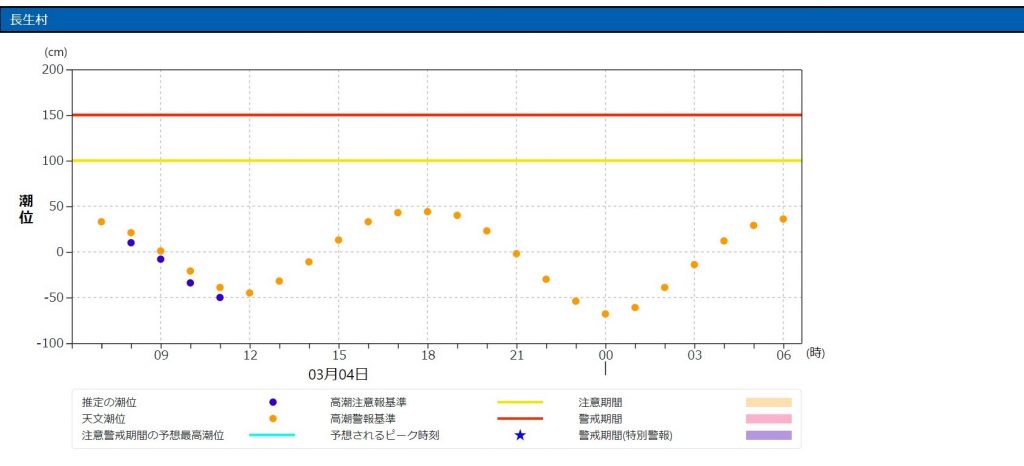Click the orange tide point at 21 hour
The width and height of the screenshot is (1024, 466).
coord(517,254)
